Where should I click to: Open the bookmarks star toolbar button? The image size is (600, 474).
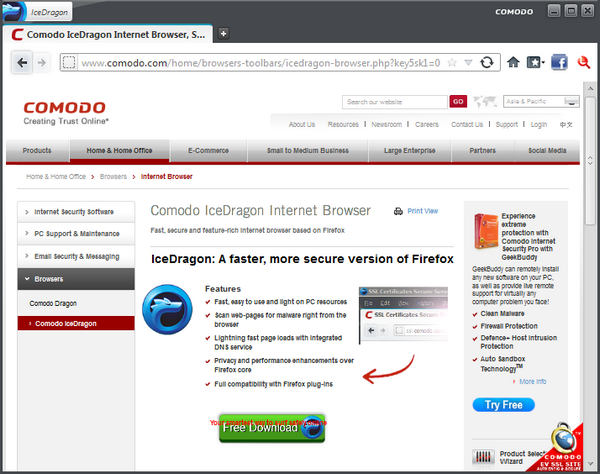point(537,62)
